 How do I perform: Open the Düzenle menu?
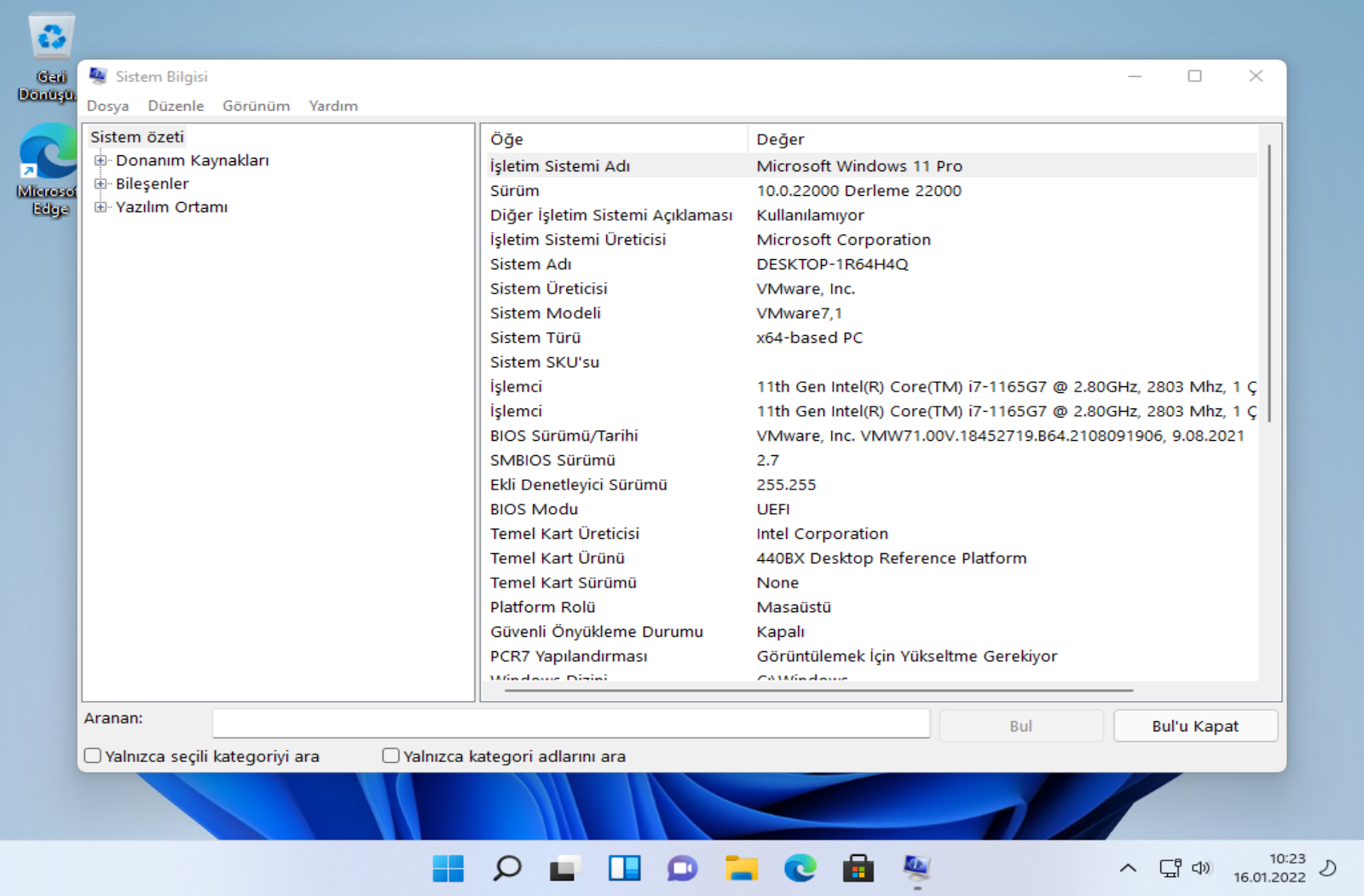[x=176, y=106]
